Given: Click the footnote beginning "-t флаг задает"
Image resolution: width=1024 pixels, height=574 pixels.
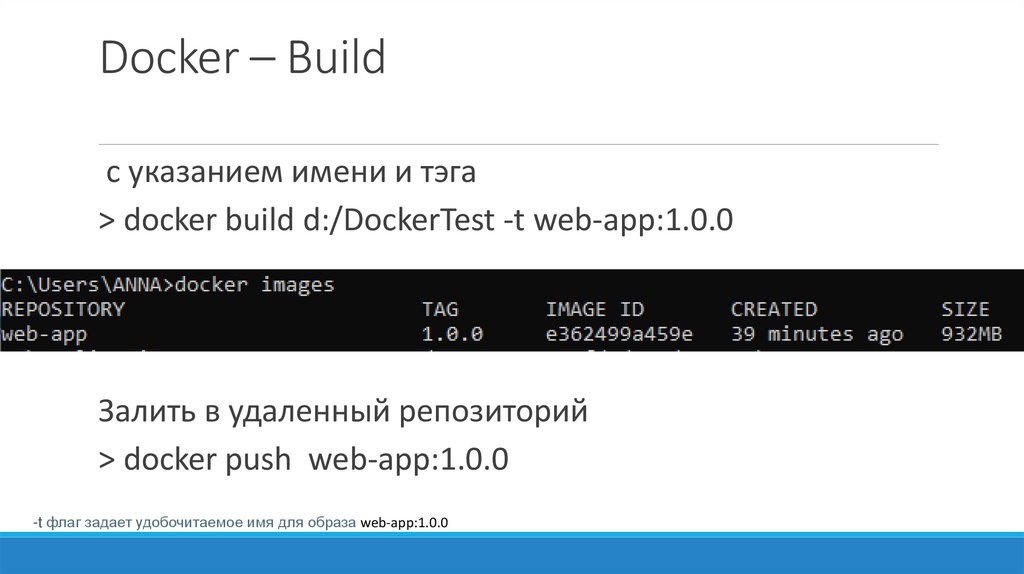Looking at the screenshot, I should [x=195, y=523].
